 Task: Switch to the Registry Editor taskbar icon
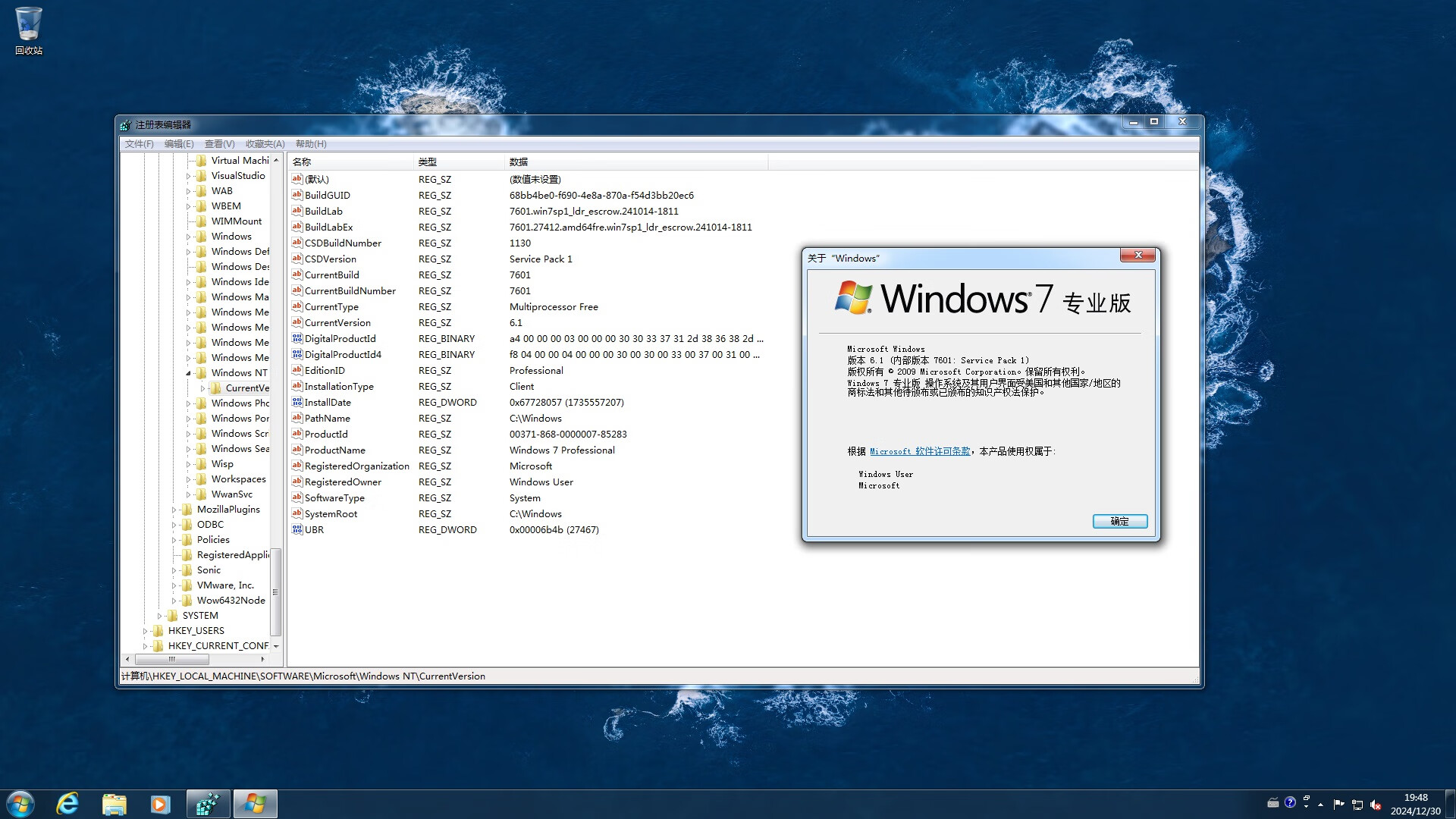(208, 803)
